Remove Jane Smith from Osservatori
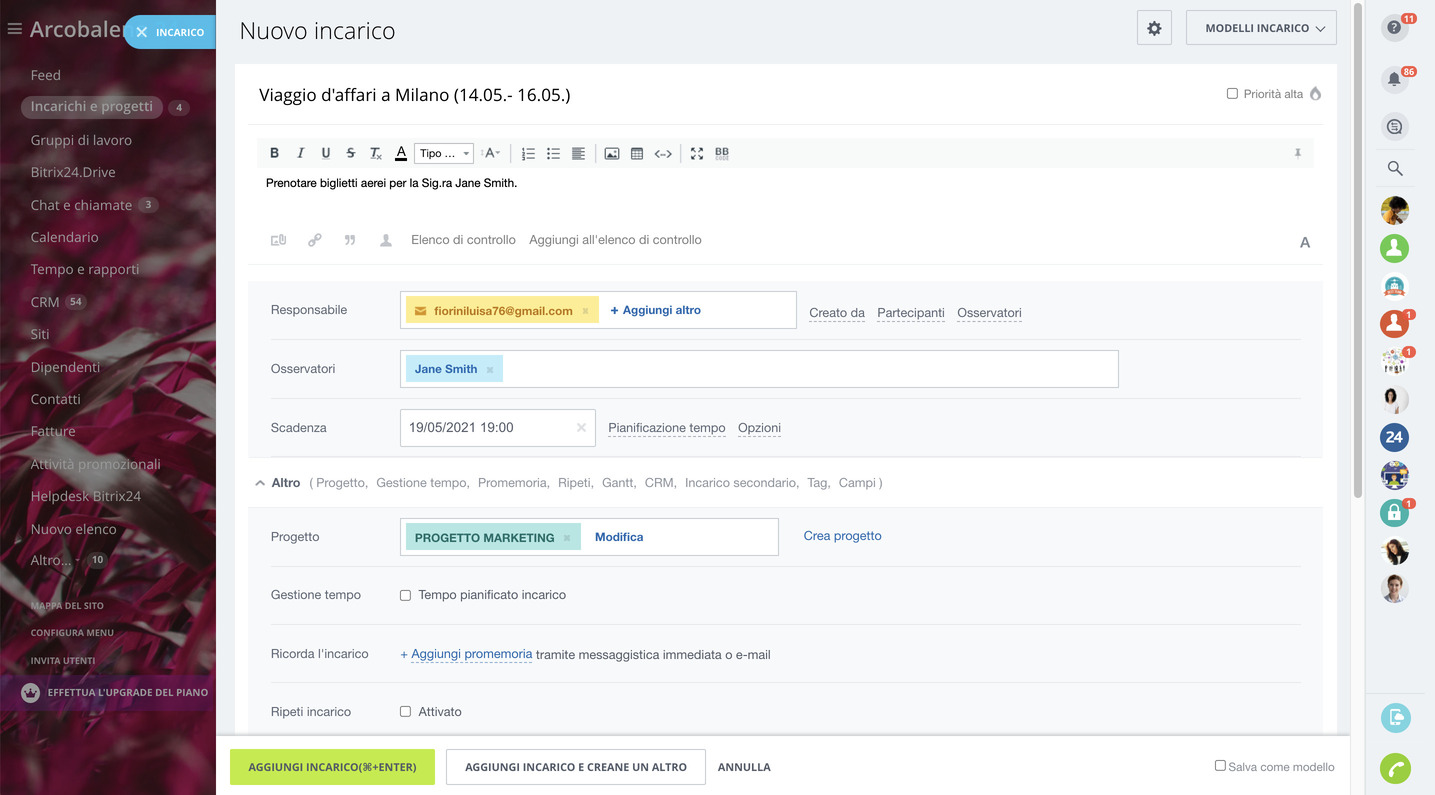The width and height of the screenshot is (1435, 795). click(490, 370)
